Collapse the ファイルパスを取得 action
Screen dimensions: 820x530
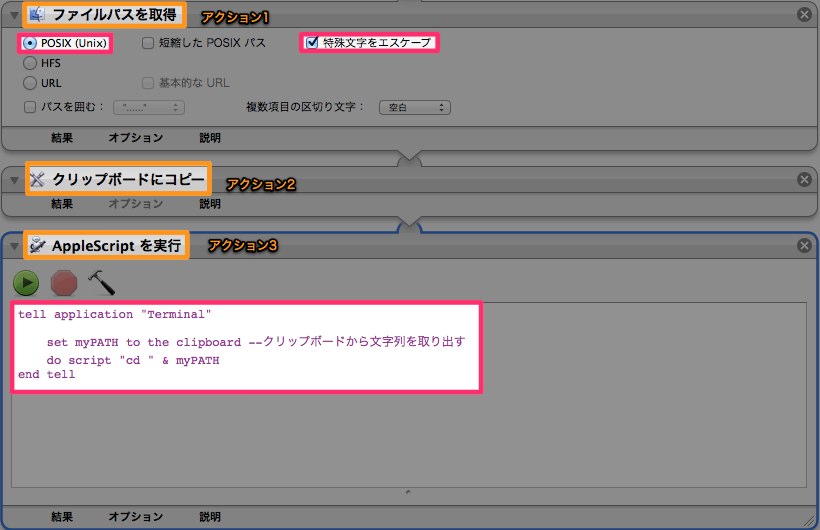pos(14,15)
